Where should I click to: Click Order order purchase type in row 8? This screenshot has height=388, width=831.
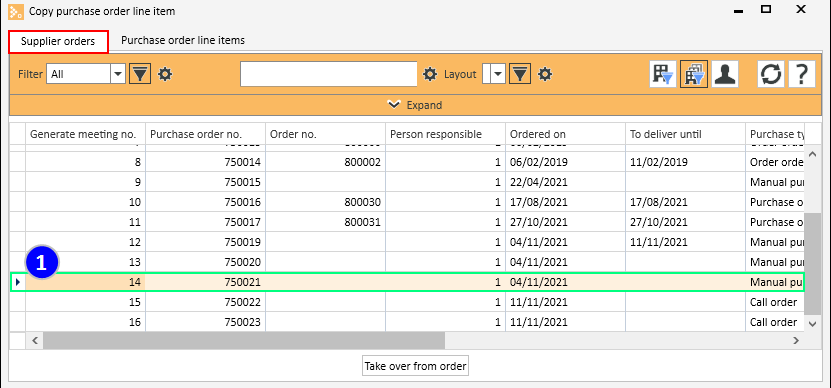[x=775, y=162]
